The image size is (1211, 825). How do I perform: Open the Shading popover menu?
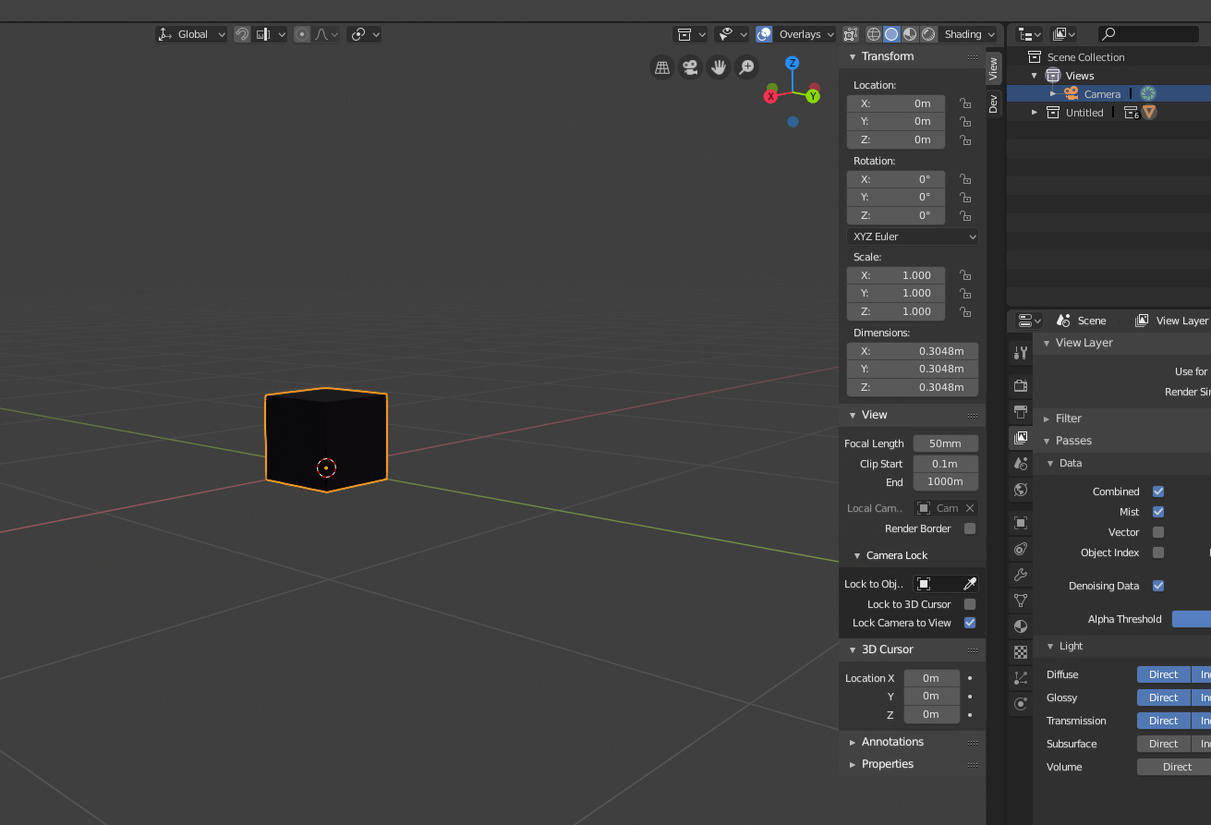[968, 33]
